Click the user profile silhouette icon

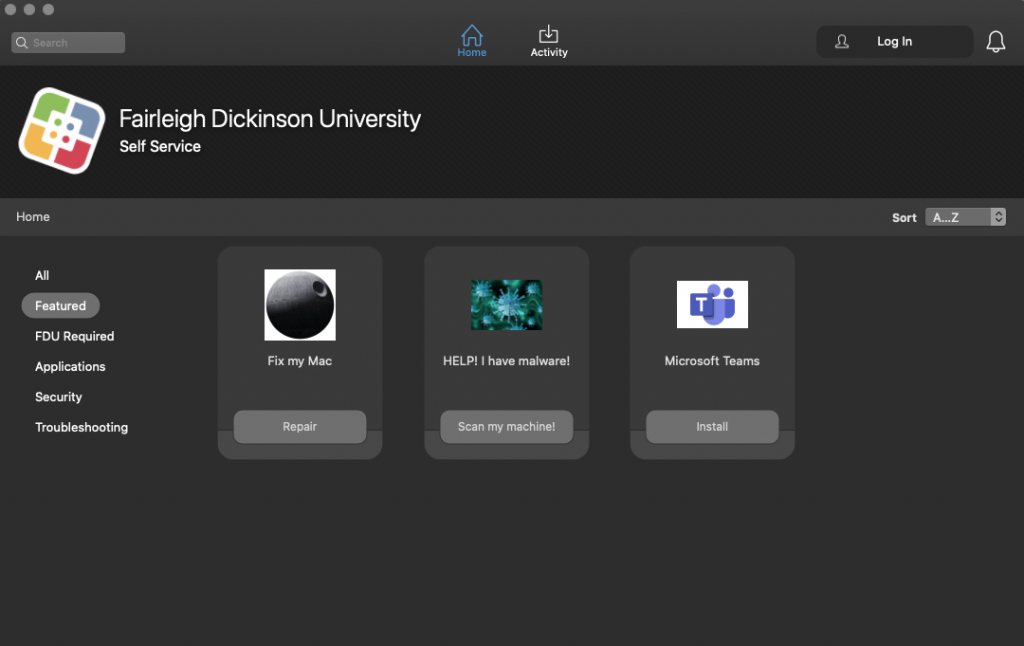click(842, 42)
